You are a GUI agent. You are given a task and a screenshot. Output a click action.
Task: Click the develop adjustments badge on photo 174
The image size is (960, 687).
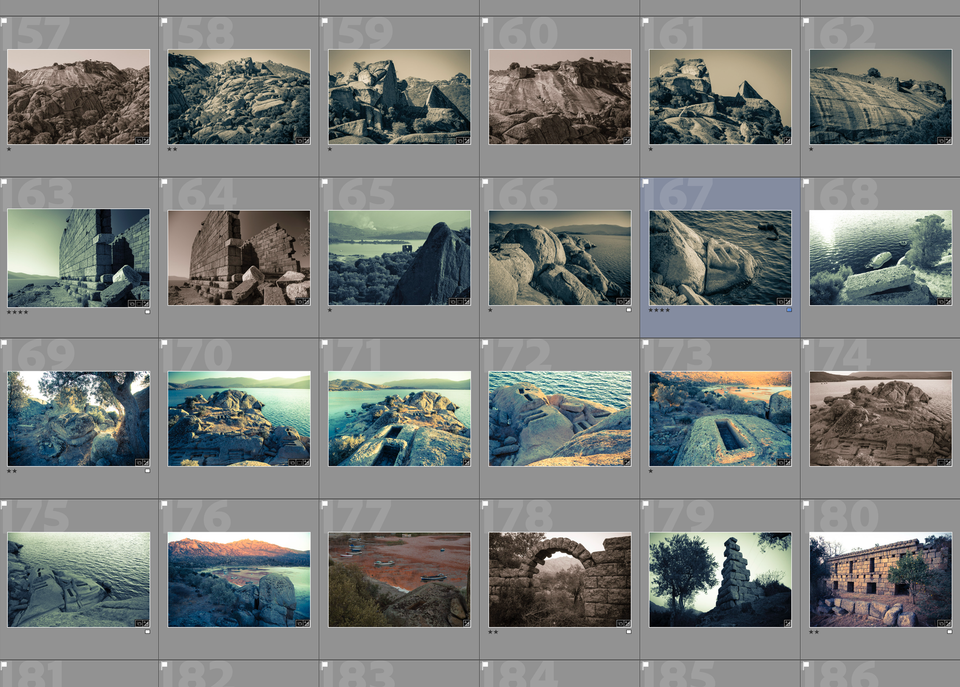(948, 462)
